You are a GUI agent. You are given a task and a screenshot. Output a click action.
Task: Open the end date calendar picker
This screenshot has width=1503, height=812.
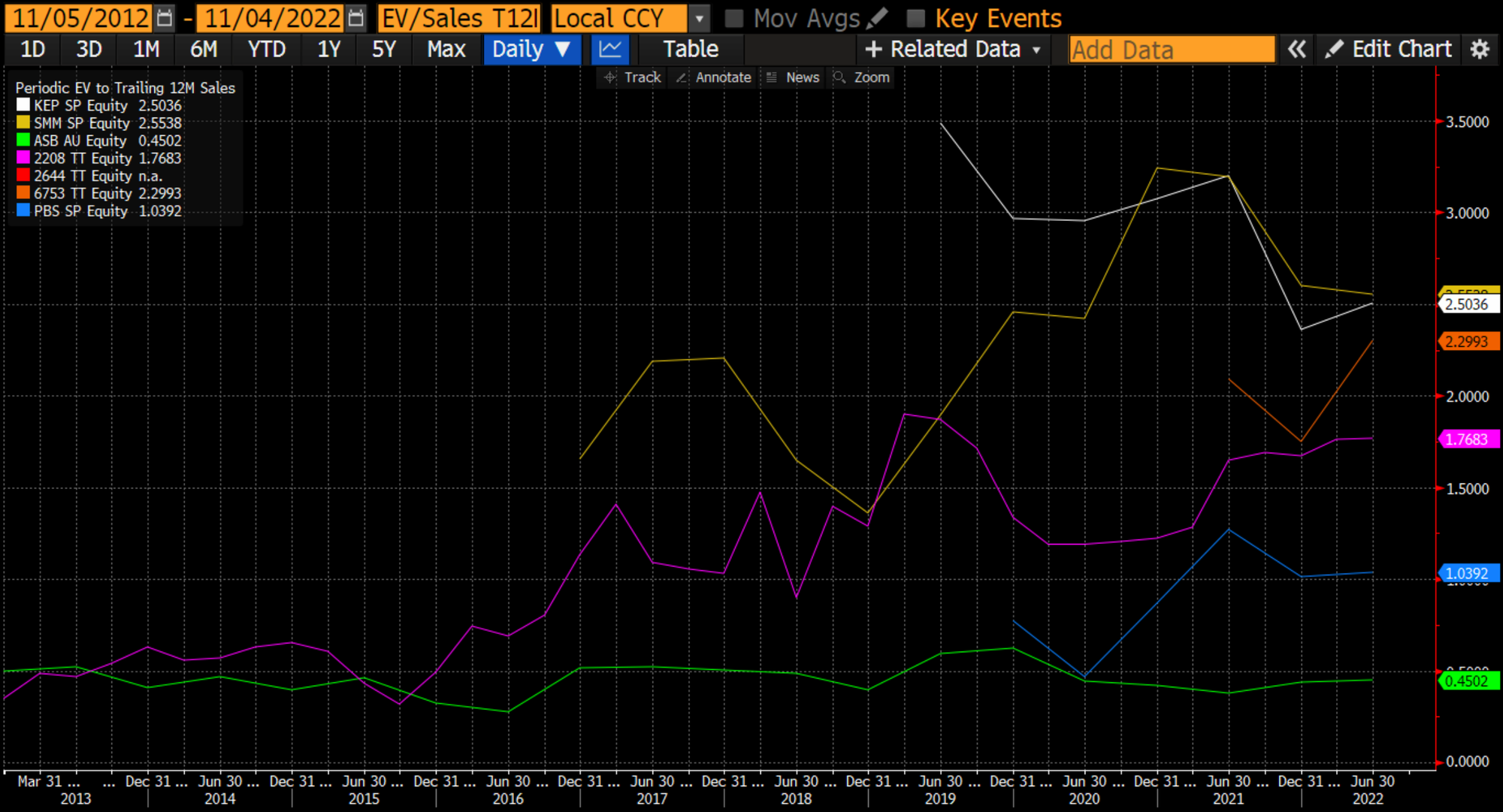pos(357,17)
